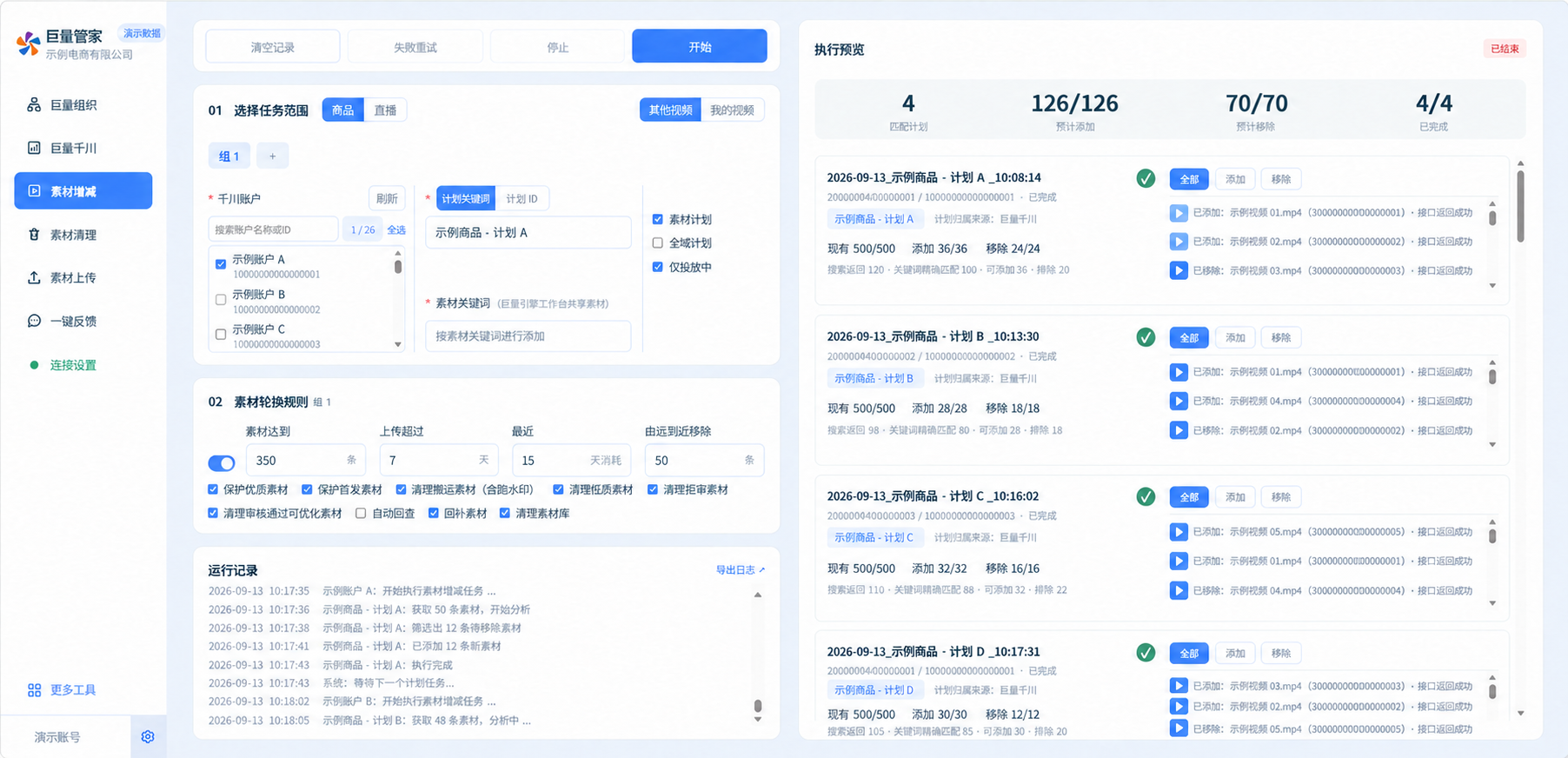This screenshot has height=758, width=1568.
Task: Click the 开始 button
Action: point(700,46)
